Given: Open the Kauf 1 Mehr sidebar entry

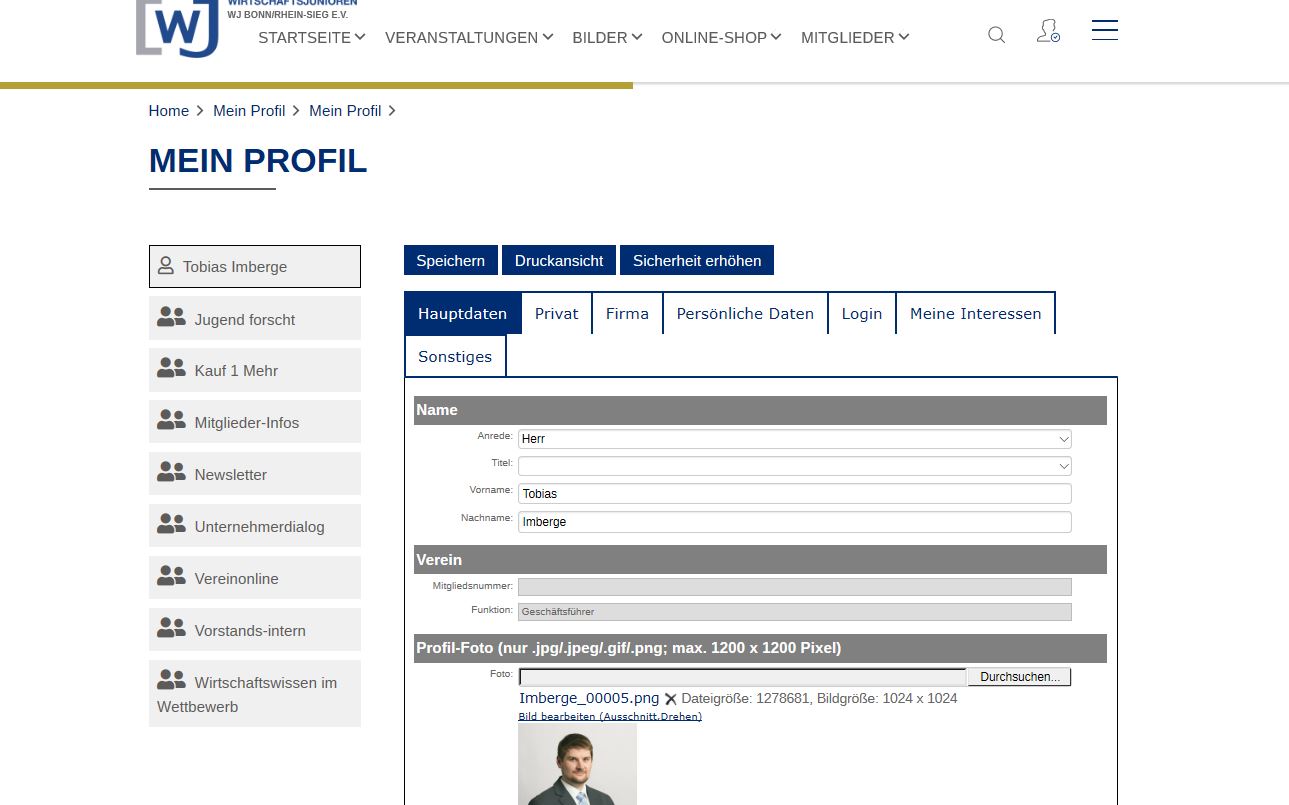Looking at the screenshot, I should pos(255,370).
